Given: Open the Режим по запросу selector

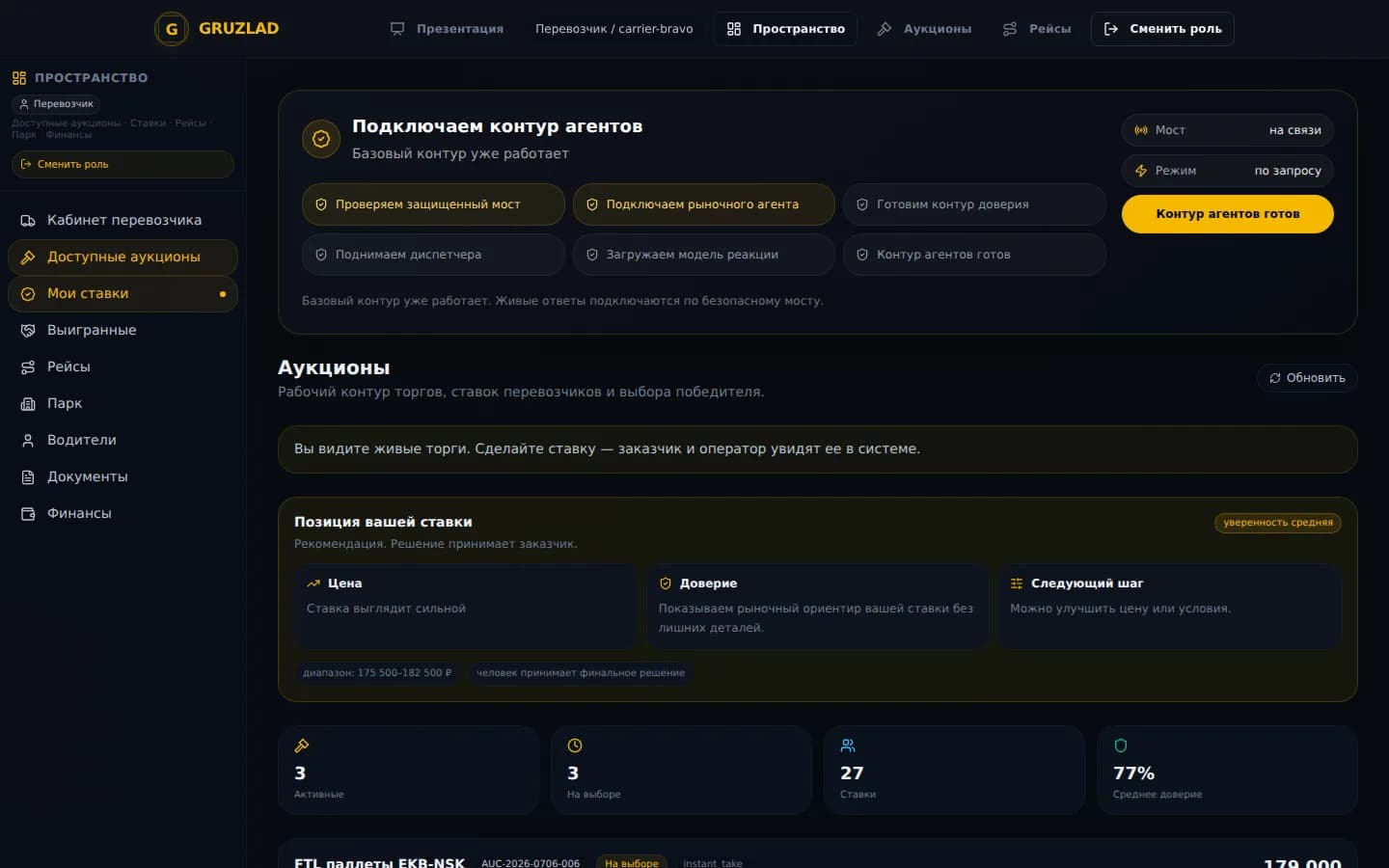Looking at the screenshot, I should tap(1228, 171).
